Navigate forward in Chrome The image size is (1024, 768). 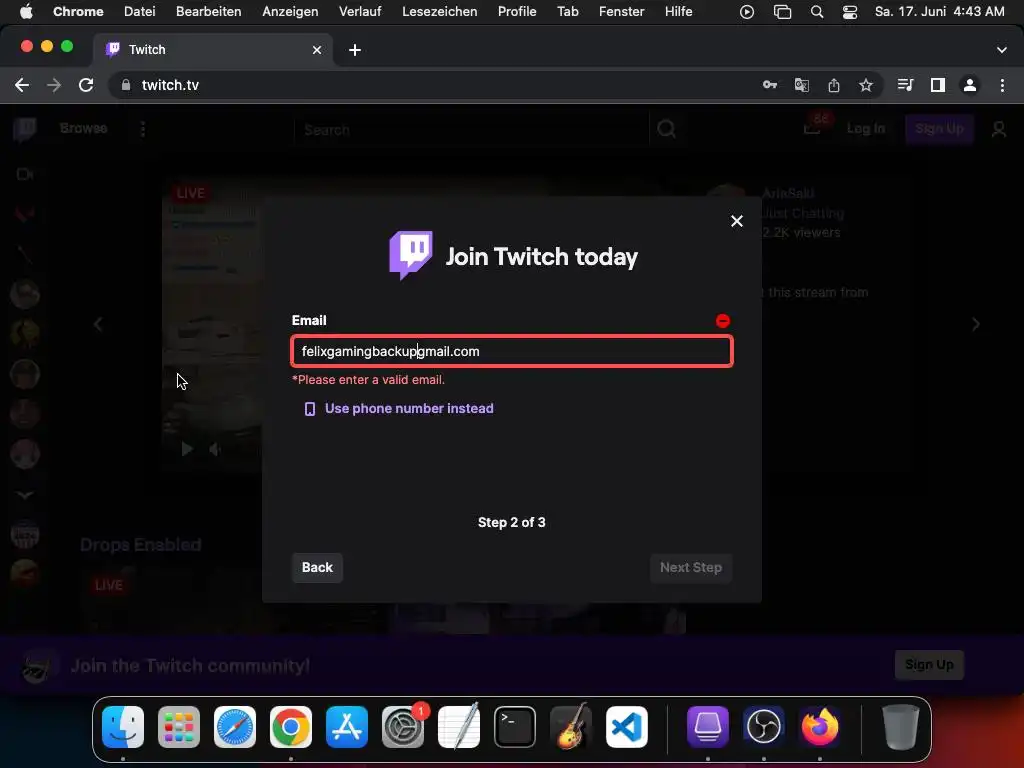pos(54,85)
